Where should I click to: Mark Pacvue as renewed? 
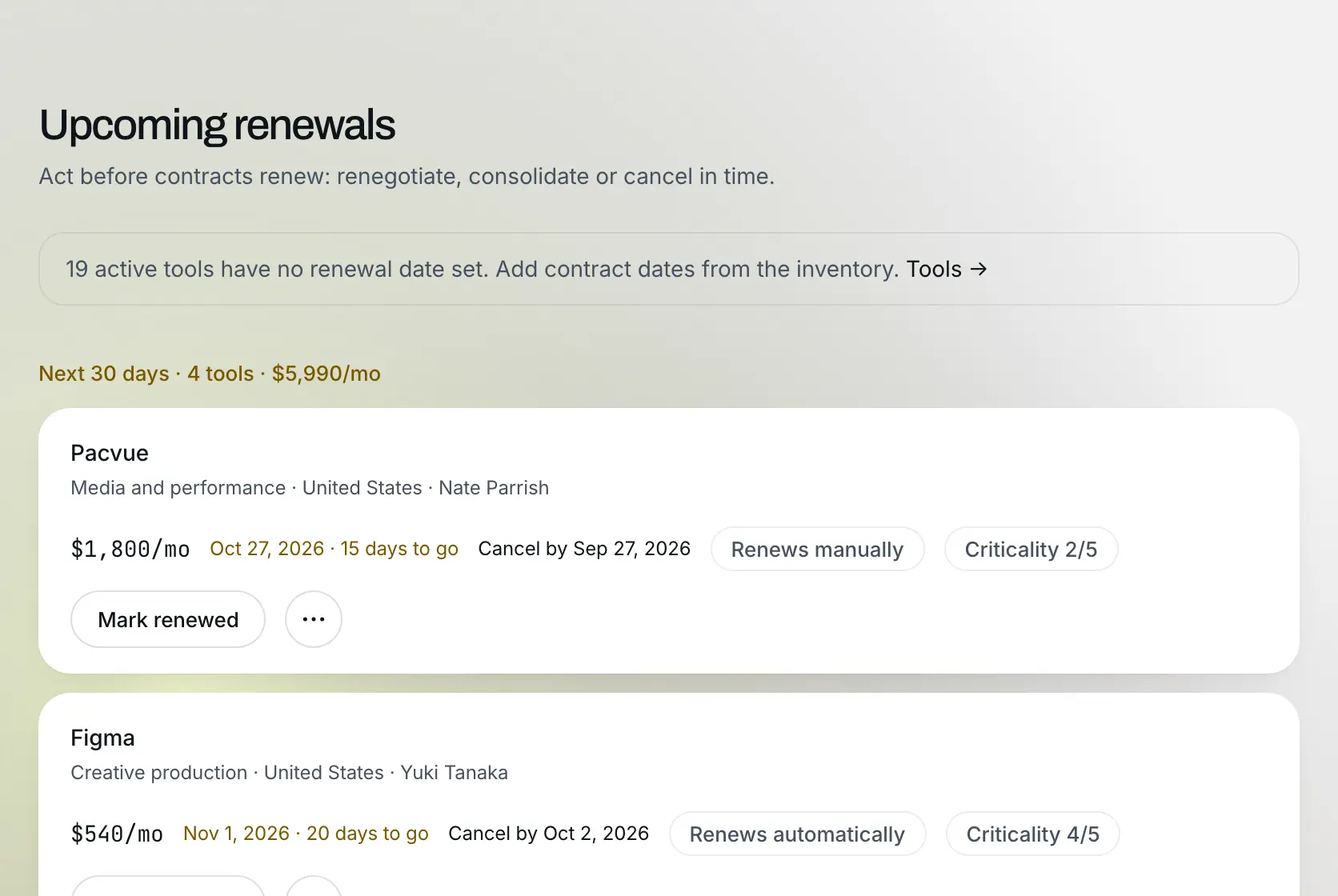168,619
